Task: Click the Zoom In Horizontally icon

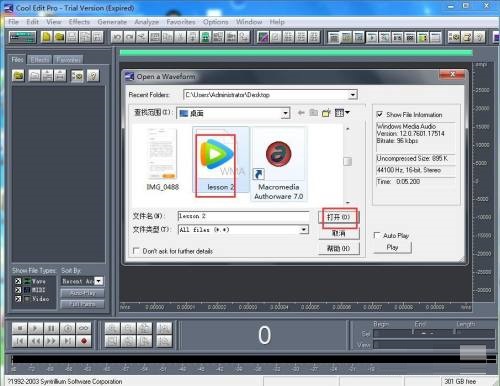Action: pos(112,329)
